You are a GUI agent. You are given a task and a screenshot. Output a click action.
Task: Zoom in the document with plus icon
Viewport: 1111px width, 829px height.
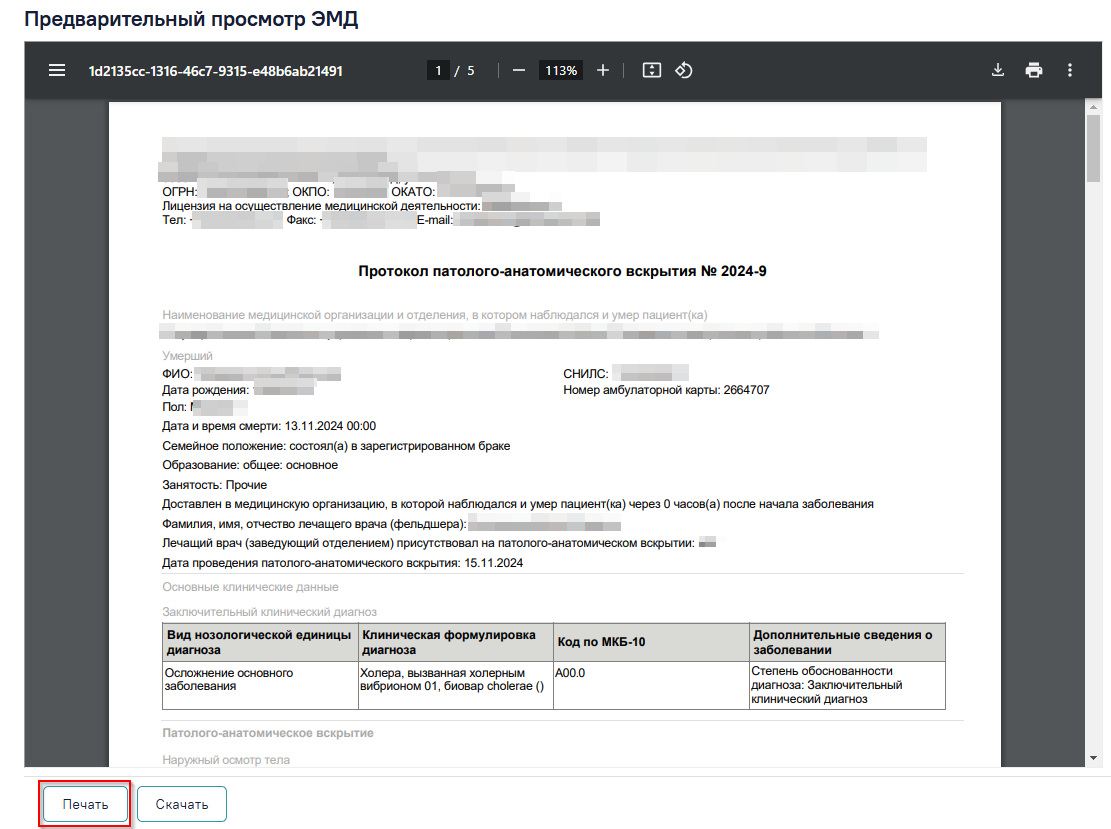[x=603, y=70]
